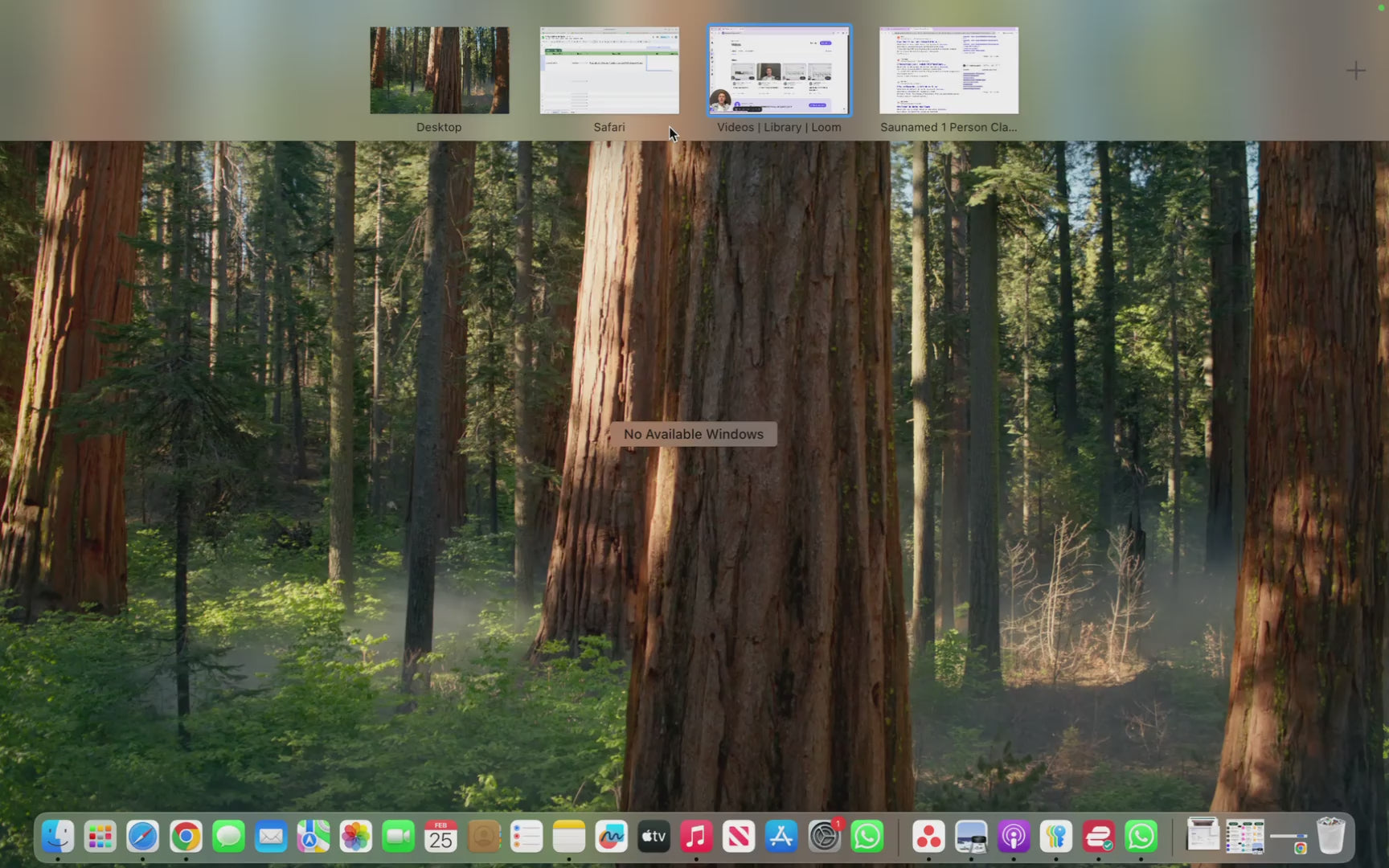This screenshot has width=1389, height=868.
Task: Switch to the Safari space thumbnail
Action: click(608, 71)
